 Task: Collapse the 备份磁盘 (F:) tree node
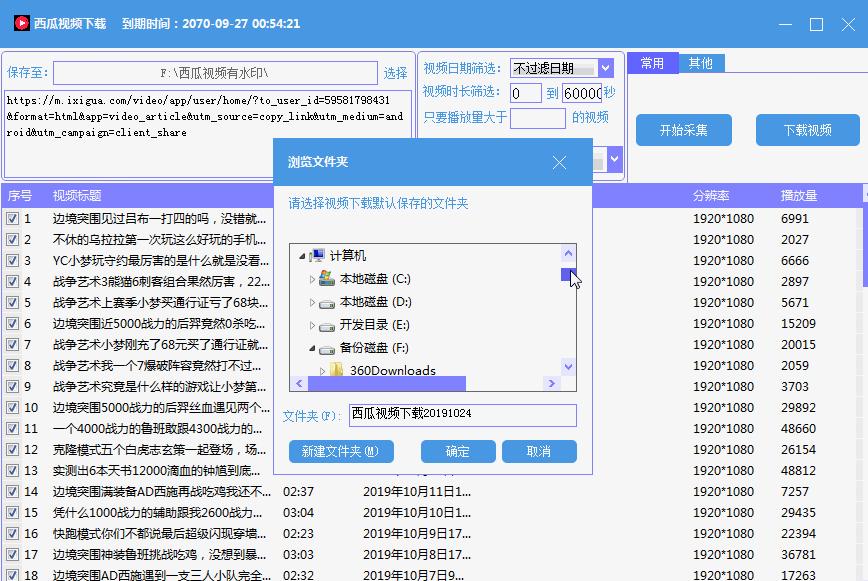tap(312, 348)
